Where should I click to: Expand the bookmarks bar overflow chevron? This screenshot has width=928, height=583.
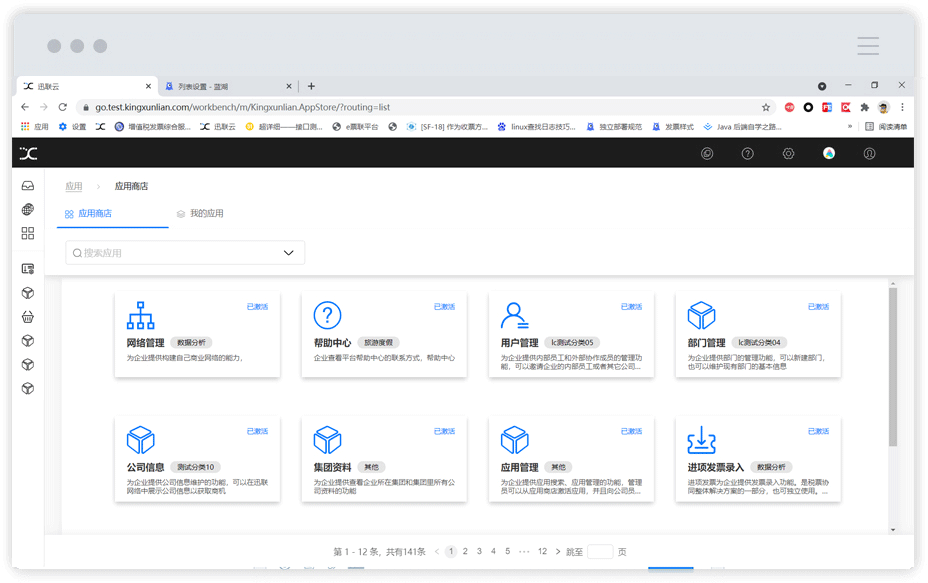click(850, 127)
